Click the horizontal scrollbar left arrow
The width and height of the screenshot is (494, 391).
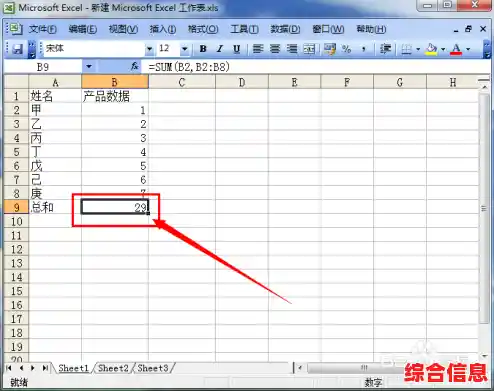coord(300,368)
